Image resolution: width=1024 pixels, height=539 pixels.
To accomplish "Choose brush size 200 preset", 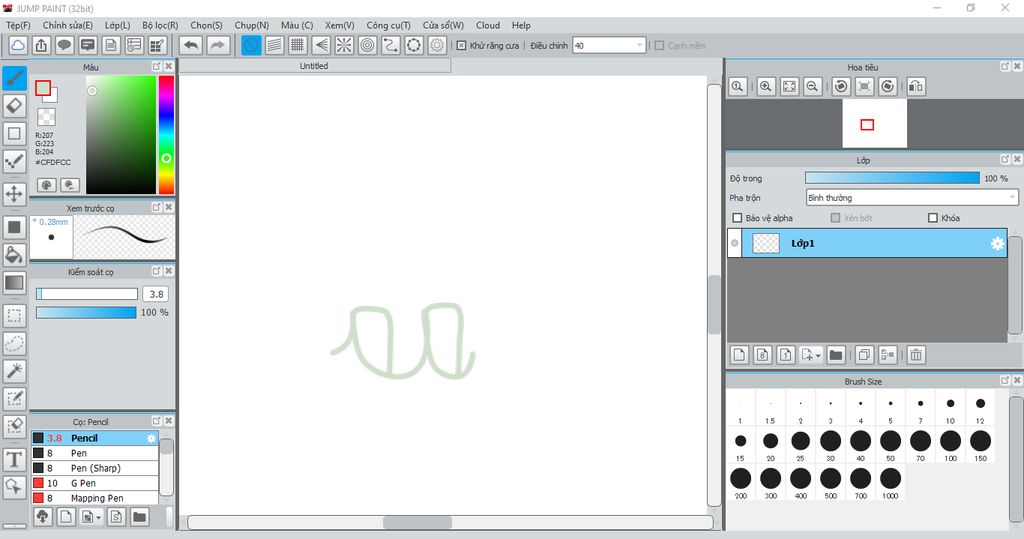I will (x=741, y=483).
